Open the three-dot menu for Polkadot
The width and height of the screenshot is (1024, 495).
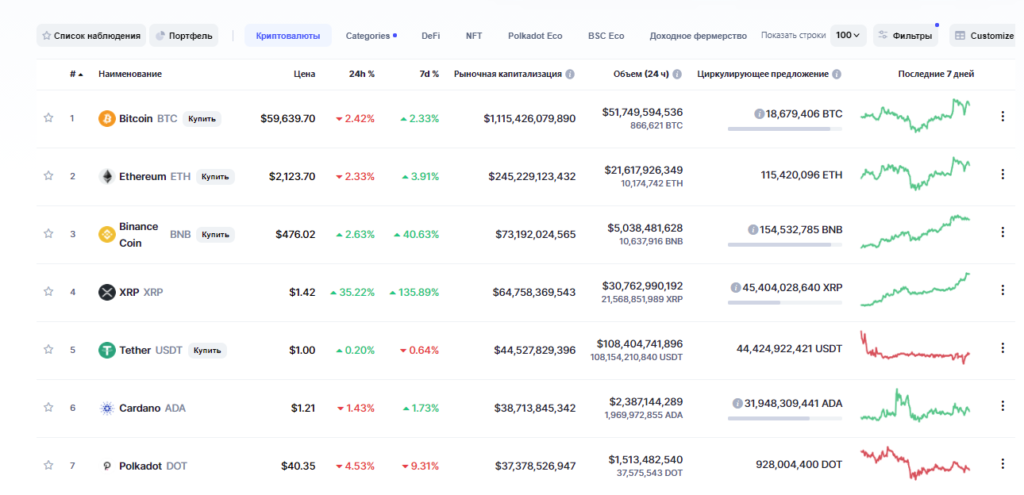(1002, 464)
